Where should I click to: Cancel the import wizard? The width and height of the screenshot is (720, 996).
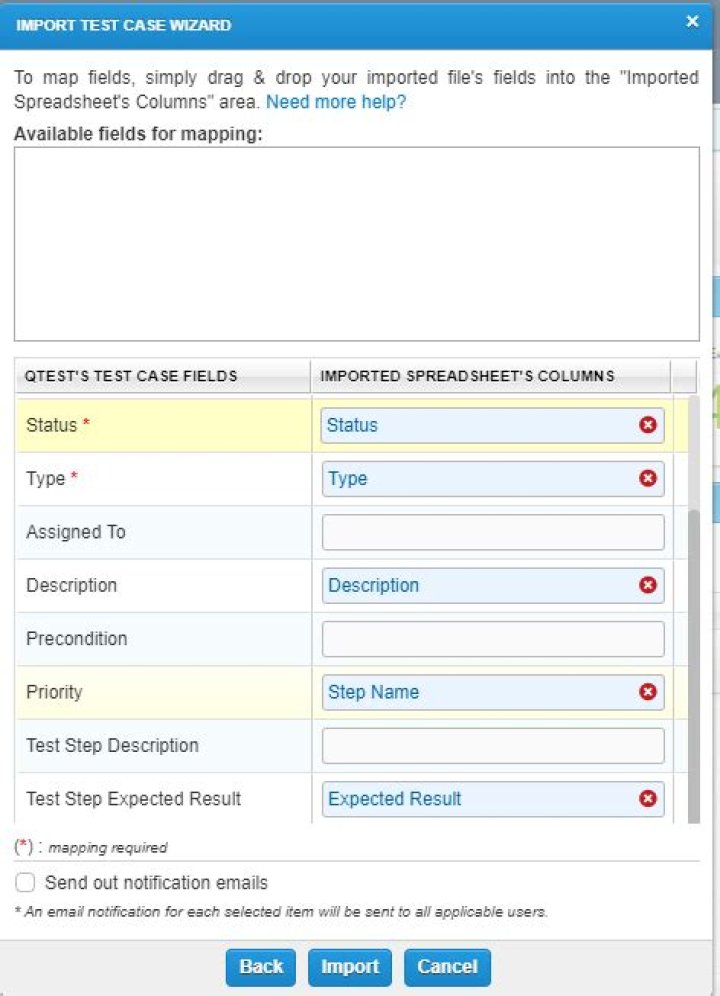(447, 967)
